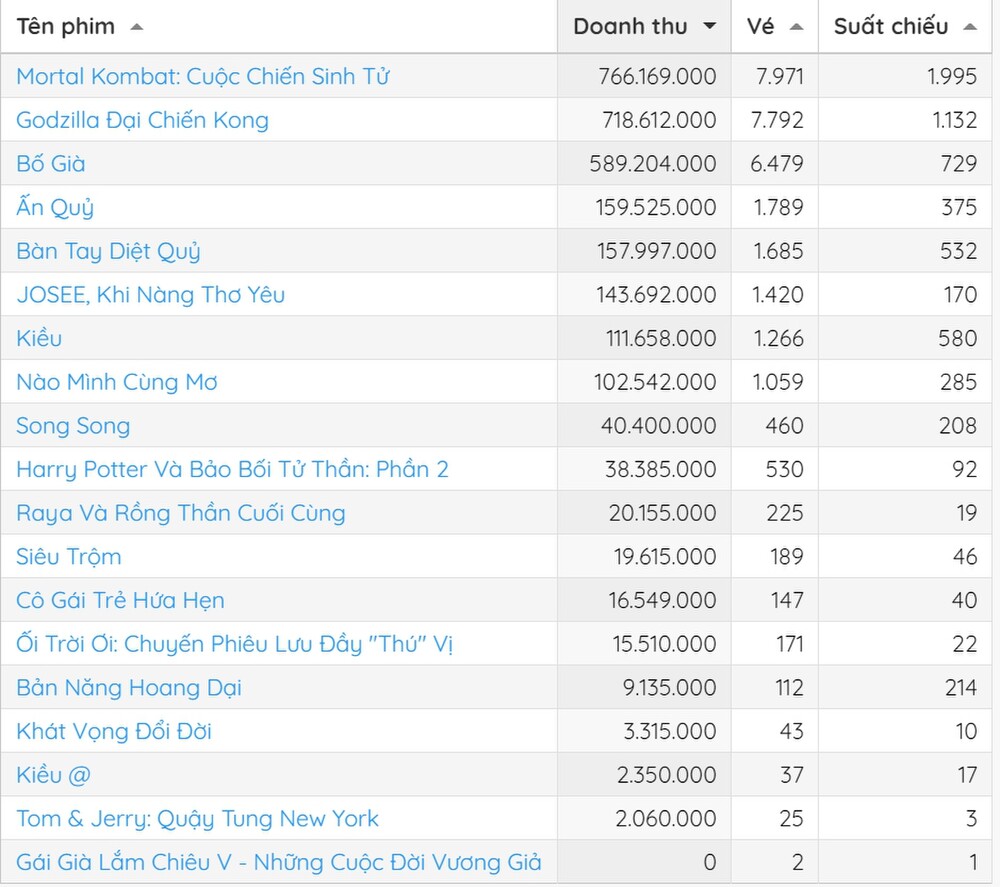Image resolution: width=1000 pixels, height=887 pixels.
Task: Click the 766.169.000 revenue cell
Action: coord(657,76)
